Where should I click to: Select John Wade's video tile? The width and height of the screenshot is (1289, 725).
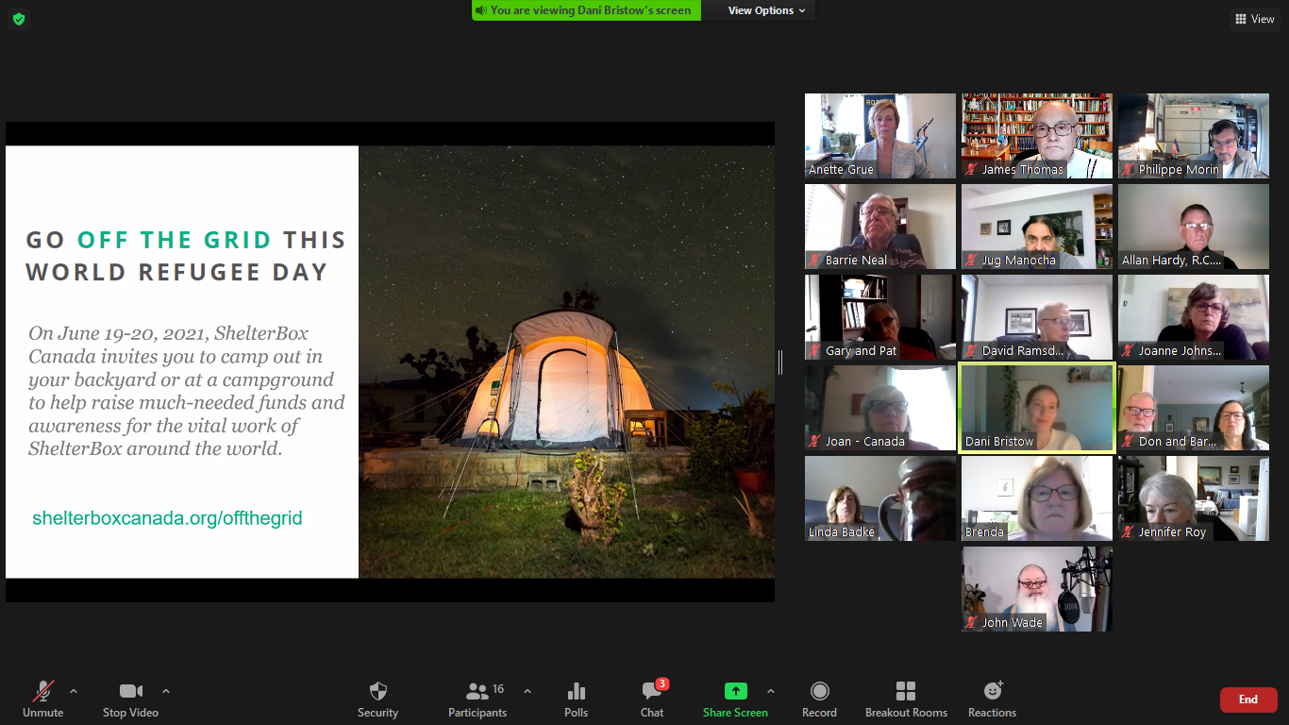(1037, 589)
